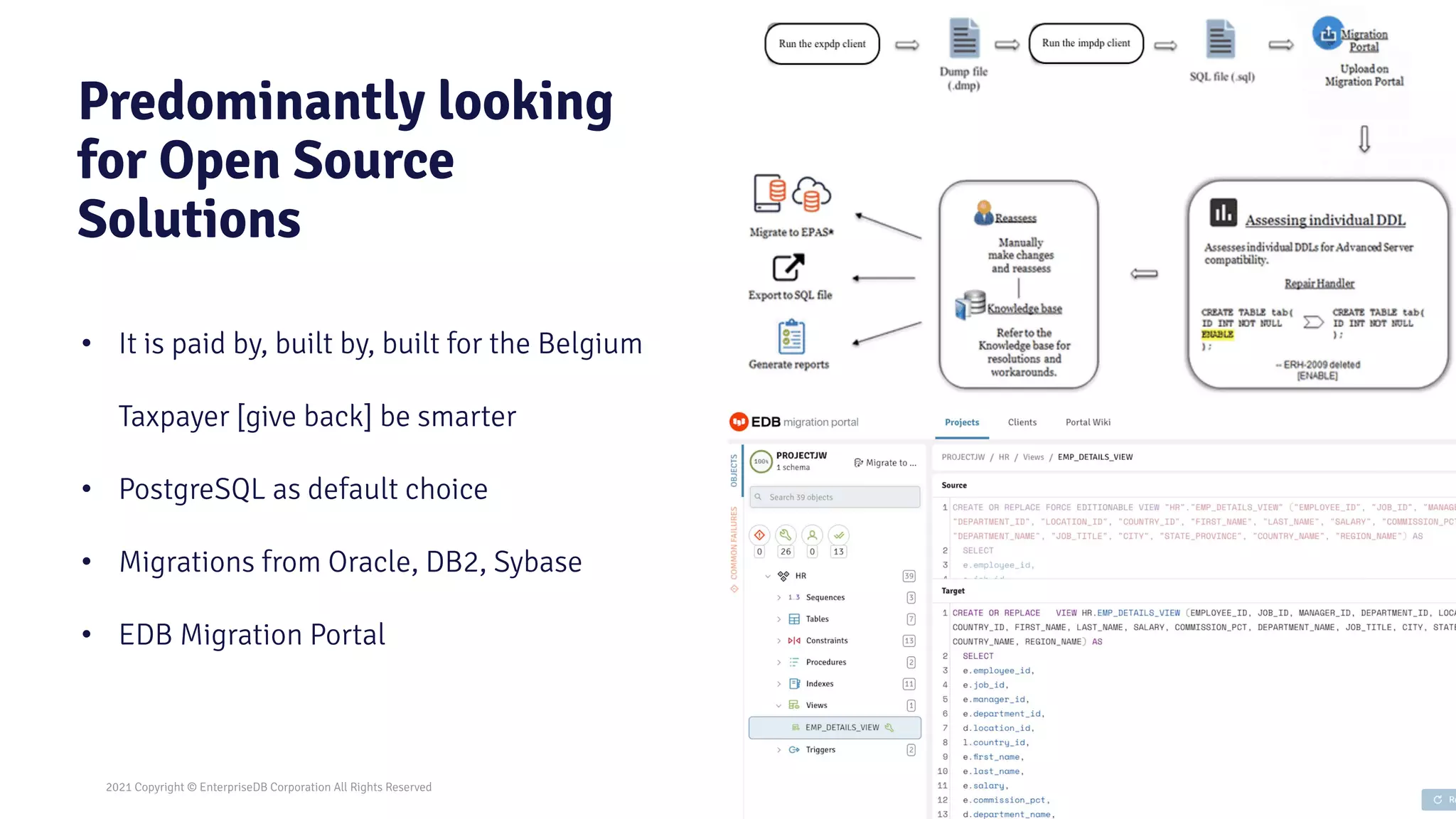1456x819 pixels.
Task: Toggle the passed objects double-check filter
Action: pyautogui.click(x=839, y=535)
